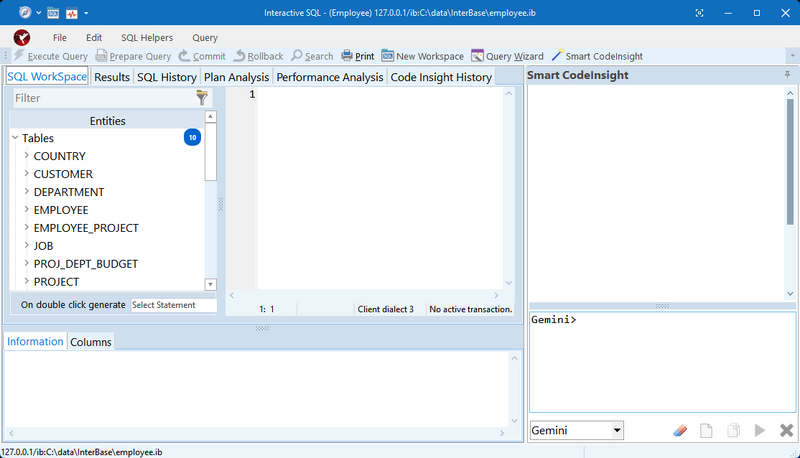Create a New Workspace
The image size is (800, 458).
[x=423, y=56]
